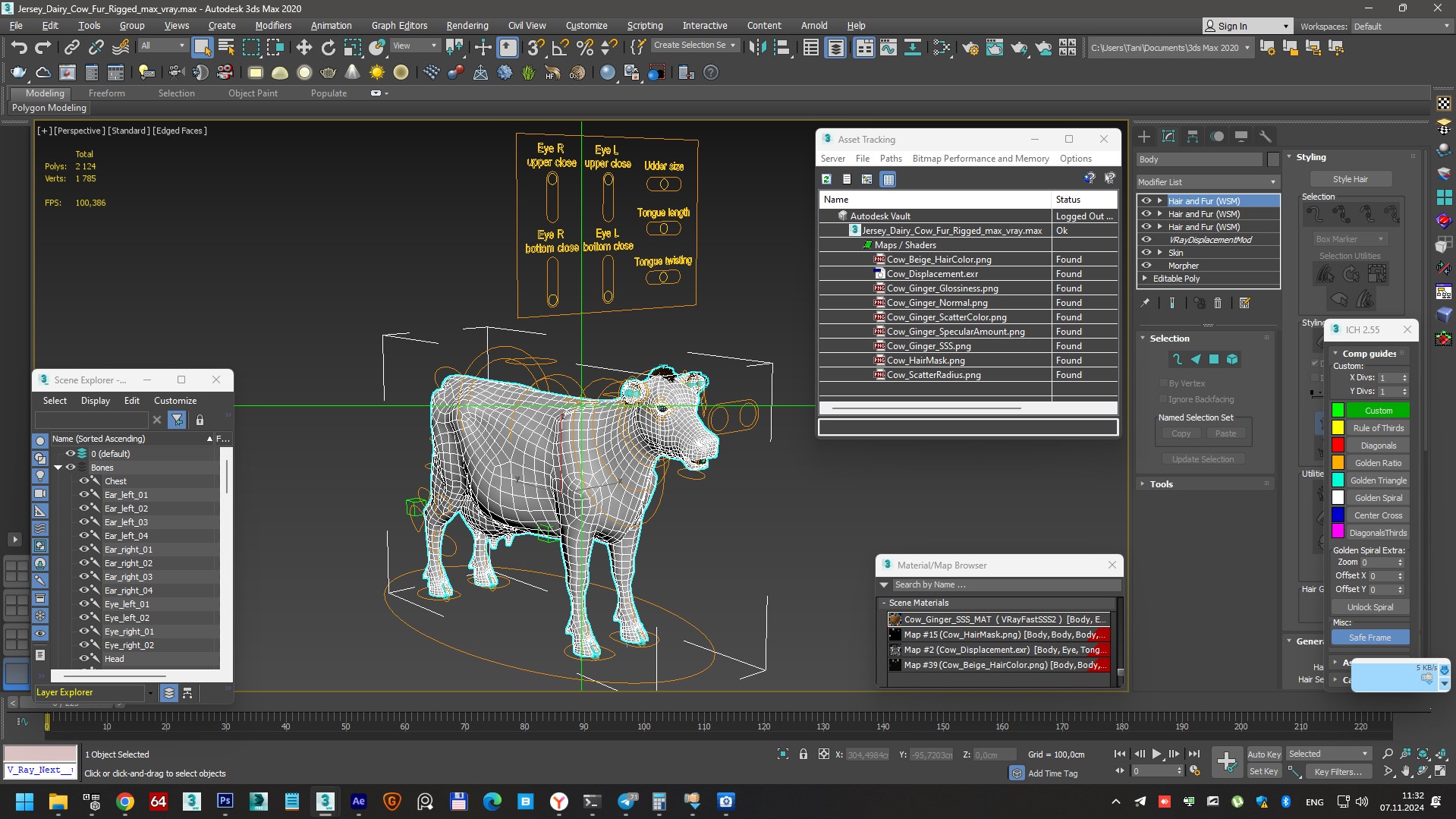Open the Hierarchy command panel tab
Viewport: 1456px width, 819px height.
[1193, 137]
